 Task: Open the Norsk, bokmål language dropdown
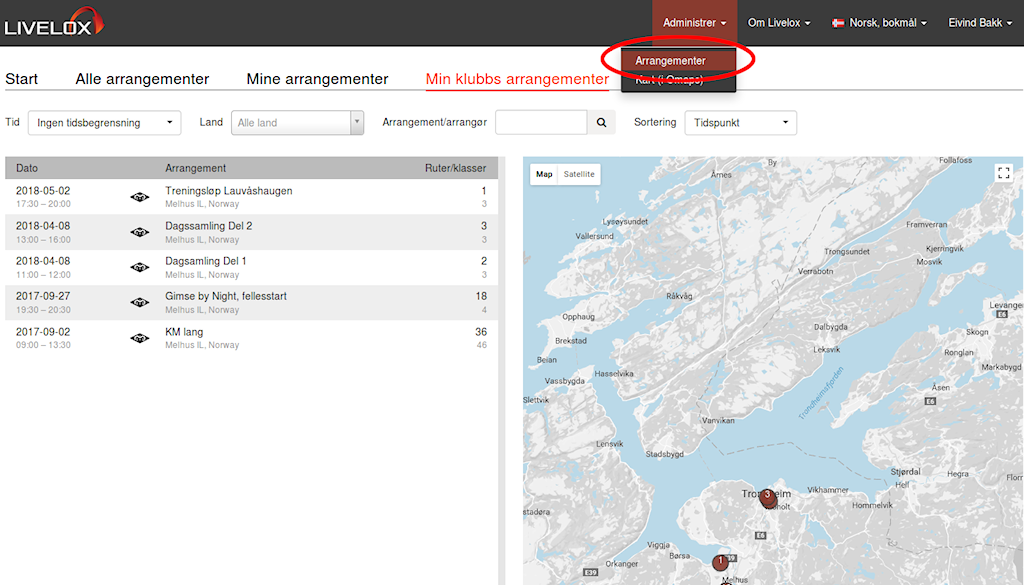(879, 23)
